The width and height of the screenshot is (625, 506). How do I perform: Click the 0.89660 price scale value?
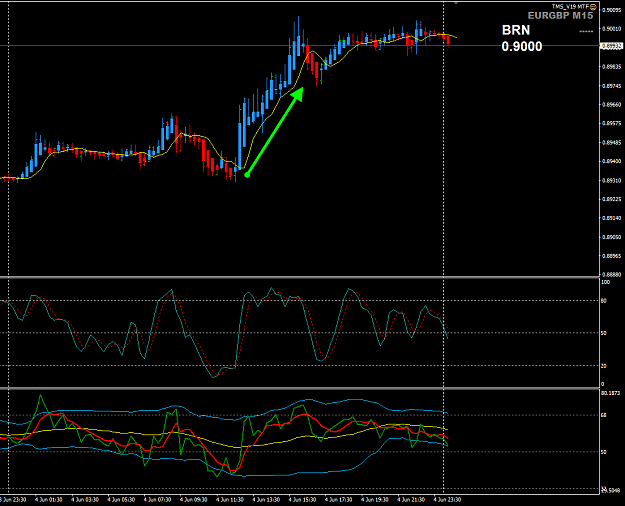612,104
